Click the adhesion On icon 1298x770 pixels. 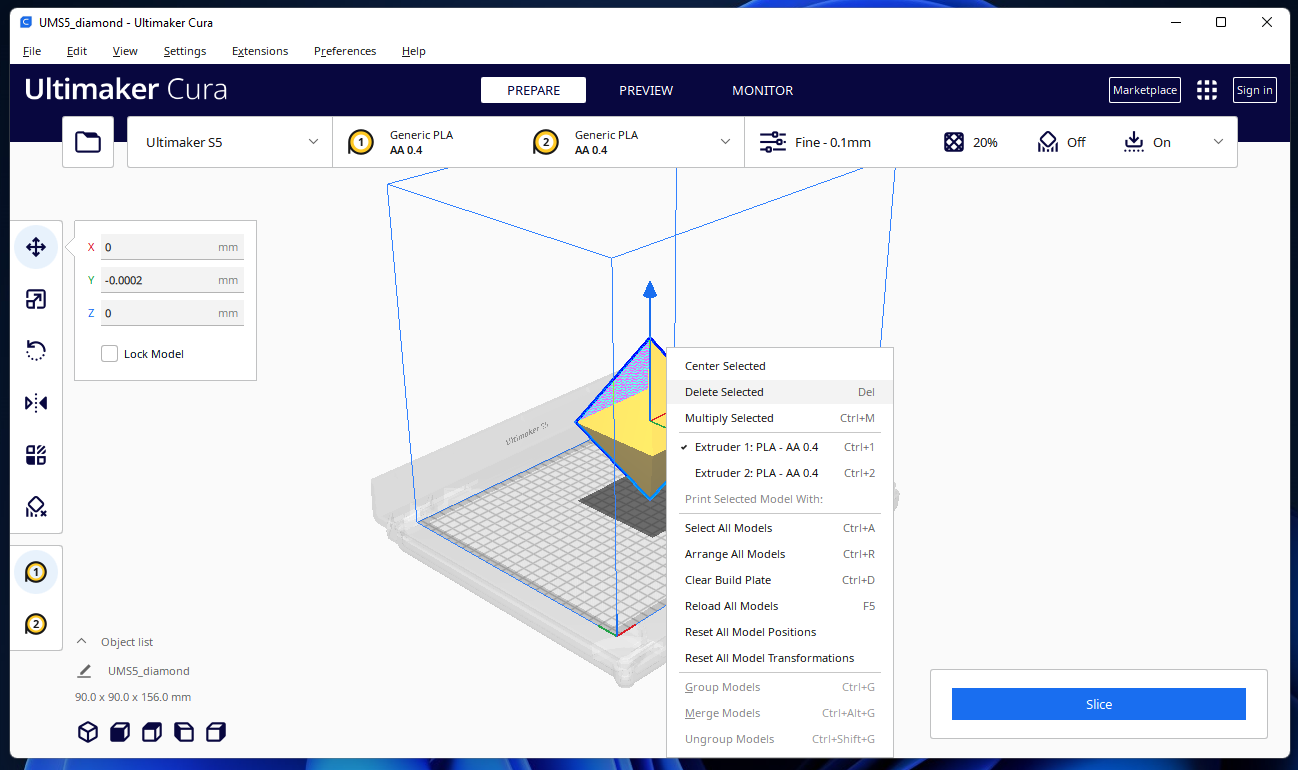point(1134,142)
